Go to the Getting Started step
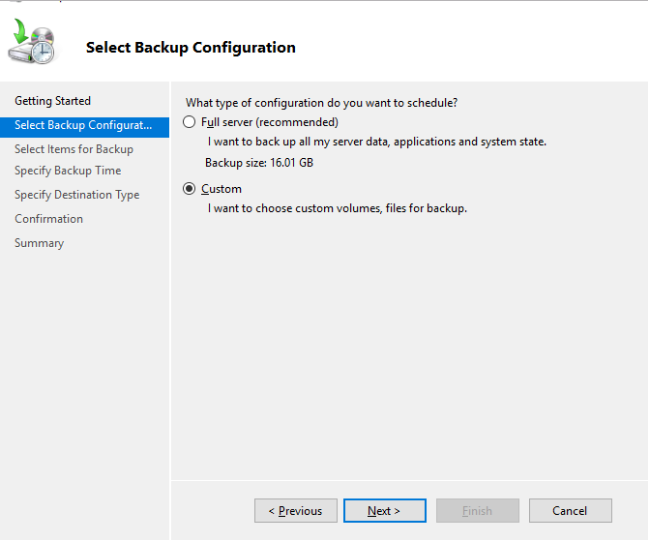Screen dimensions: 648x540 52,101
